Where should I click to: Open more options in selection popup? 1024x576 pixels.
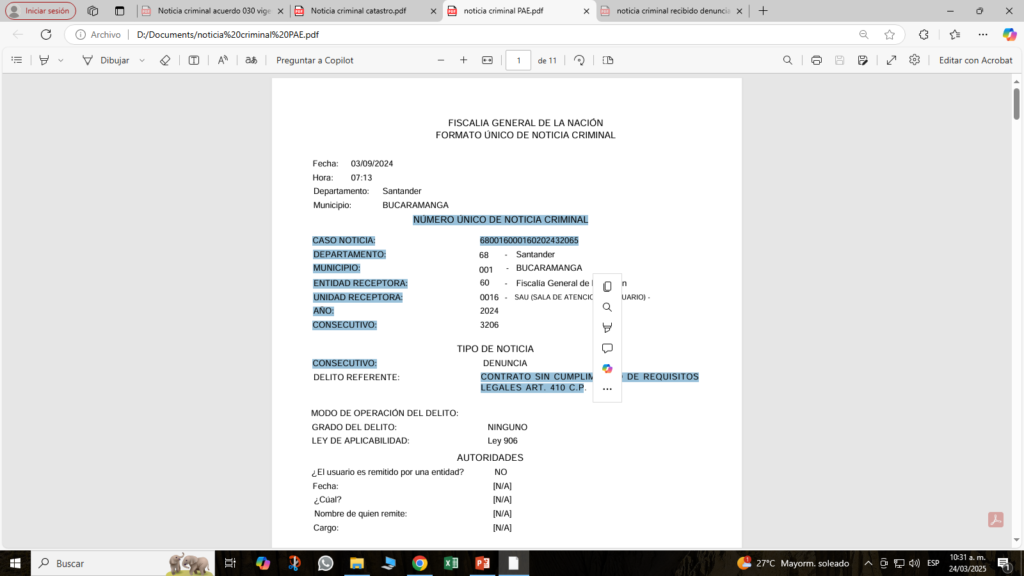pos(607,389)
